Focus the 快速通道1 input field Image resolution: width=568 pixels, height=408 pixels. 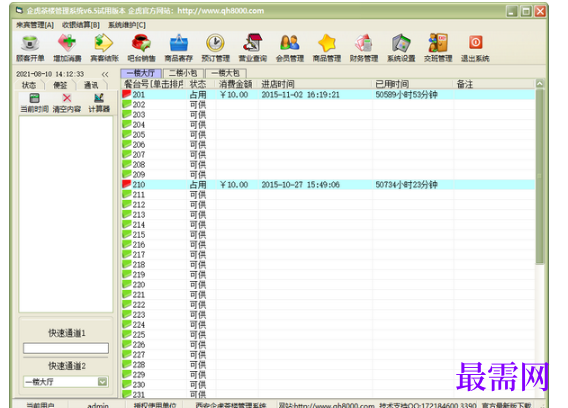point(66,348)
